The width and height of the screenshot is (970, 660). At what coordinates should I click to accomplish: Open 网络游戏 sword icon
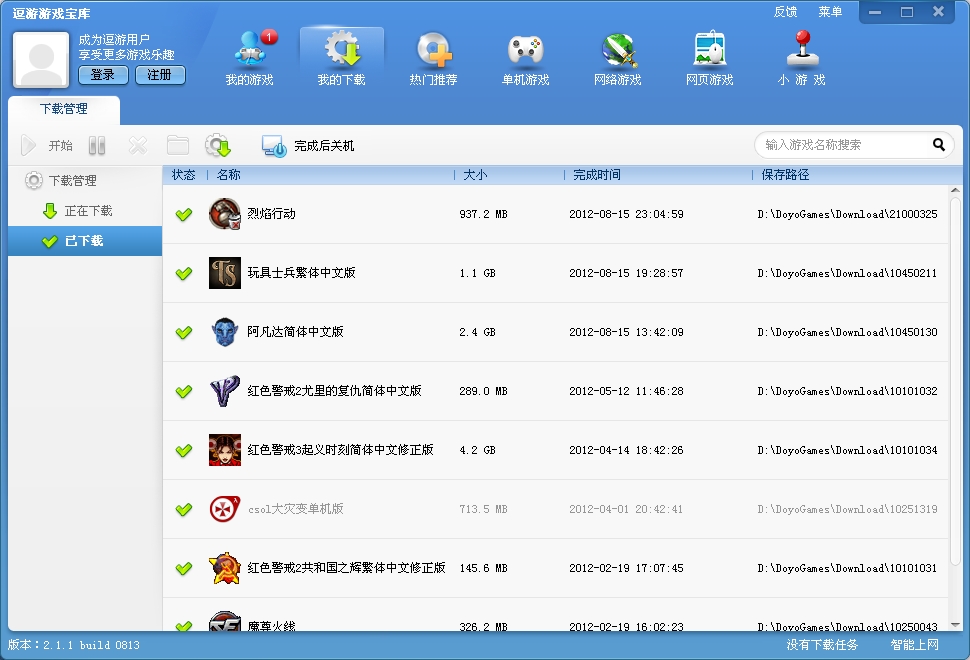pos(618,49)
